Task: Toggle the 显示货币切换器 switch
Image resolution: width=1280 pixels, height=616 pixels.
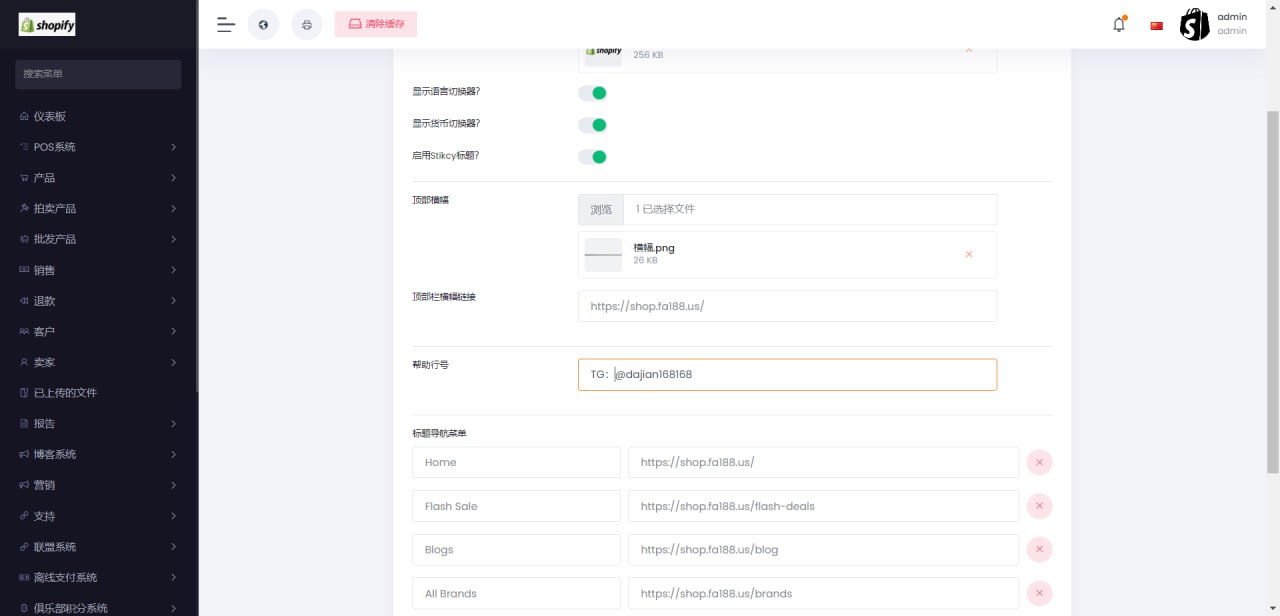Action: pos(593,125)
